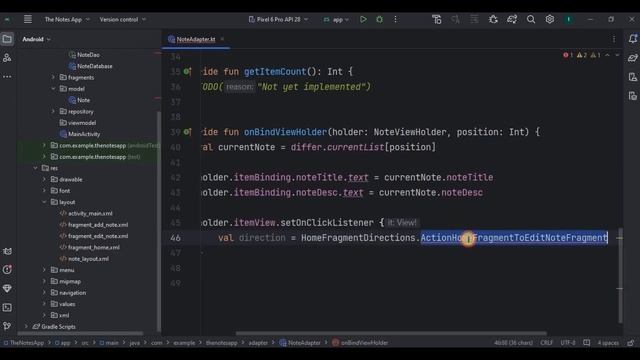Open the Project tool window
Image resolution: width=640 pixels, height=360 pixels.
7,39
